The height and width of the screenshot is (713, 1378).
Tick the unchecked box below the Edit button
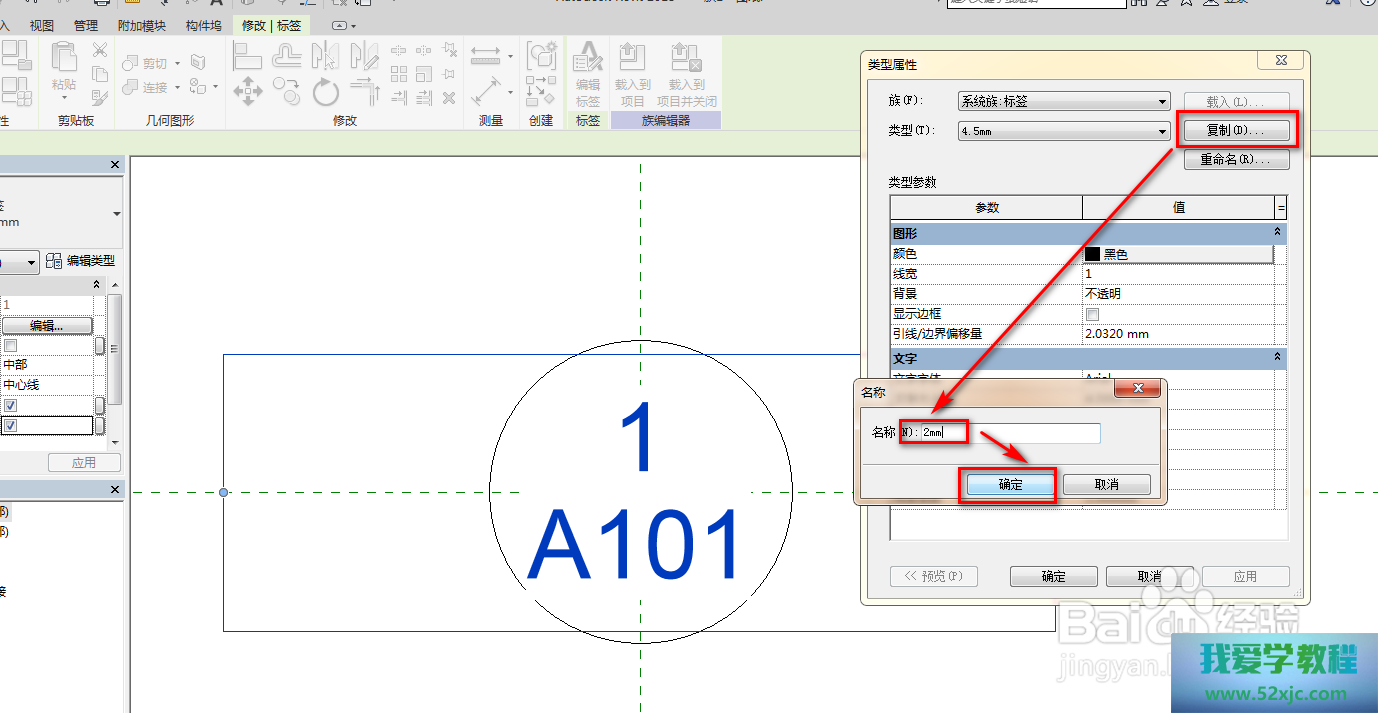[10, 345]
